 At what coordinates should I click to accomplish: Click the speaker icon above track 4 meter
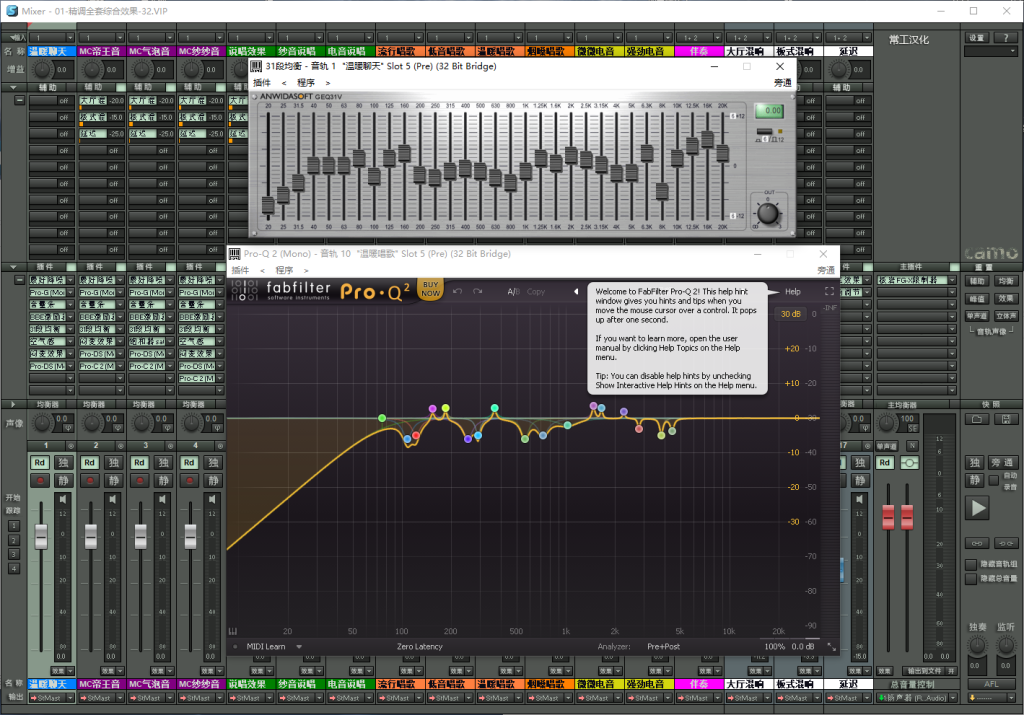click(x=212, y=500)
